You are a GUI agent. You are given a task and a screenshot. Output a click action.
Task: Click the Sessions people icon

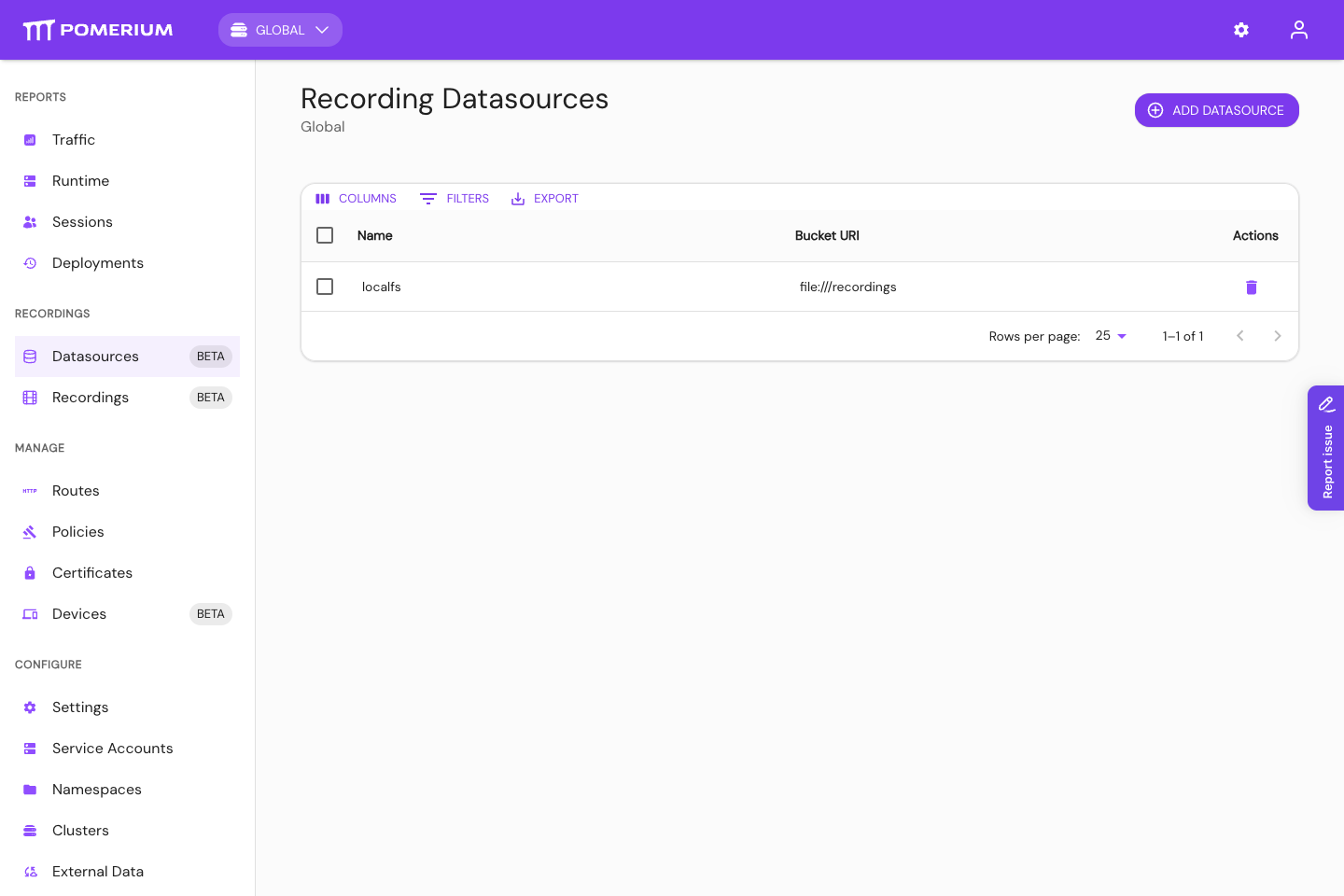(x=30, y=222)
